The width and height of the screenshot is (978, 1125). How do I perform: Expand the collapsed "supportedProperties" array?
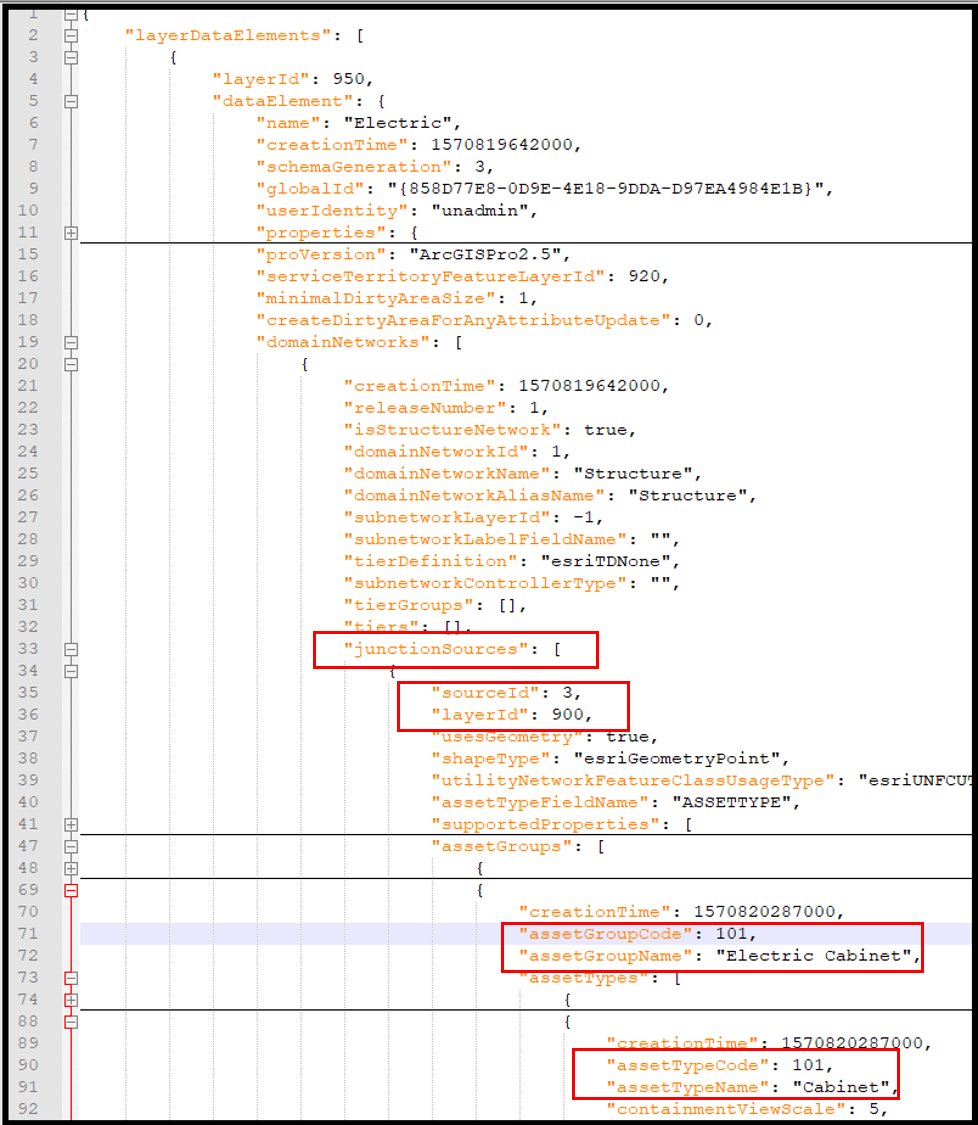pos(69,824)
